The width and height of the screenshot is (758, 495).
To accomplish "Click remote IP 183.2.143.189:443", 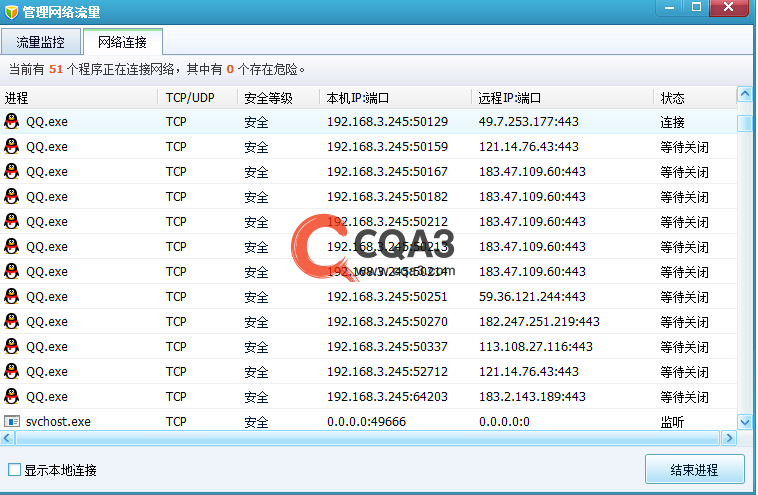I will [532, 396].
